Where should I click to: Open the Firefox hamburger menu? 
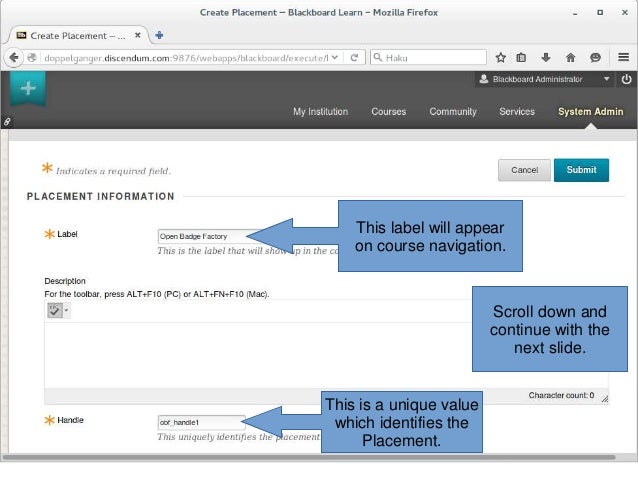coord(623,57)
